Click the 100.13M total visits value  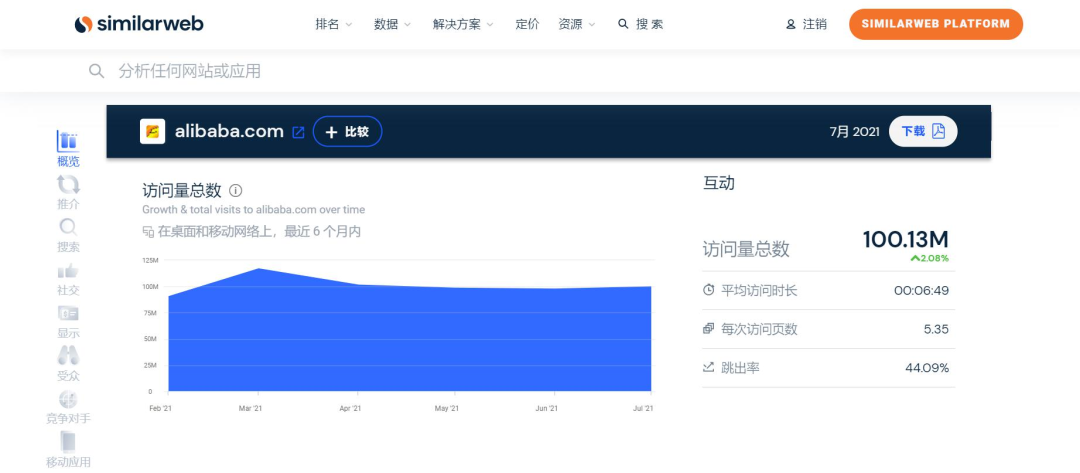point(906,240)
